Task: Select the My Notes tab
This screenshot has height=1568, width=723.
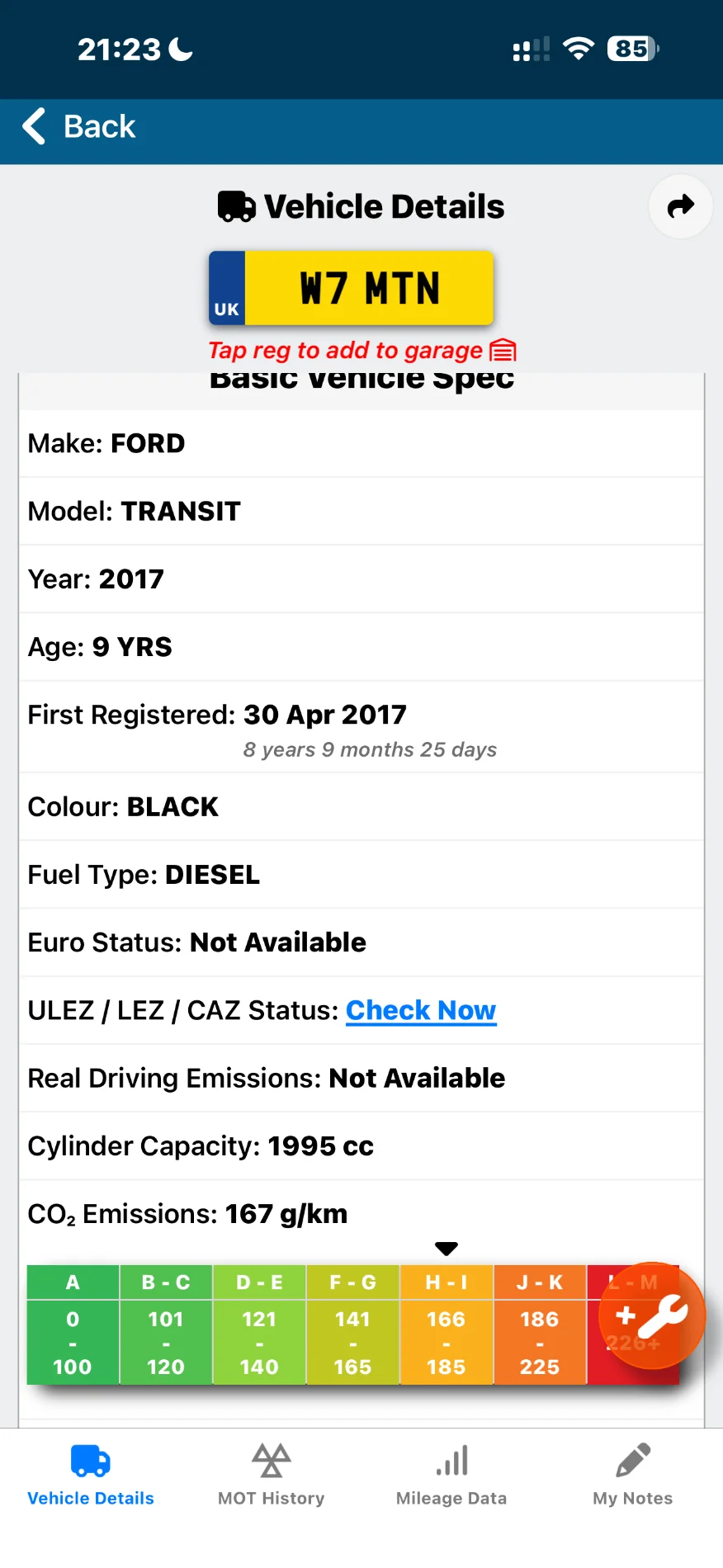Action: (633, 1475)
